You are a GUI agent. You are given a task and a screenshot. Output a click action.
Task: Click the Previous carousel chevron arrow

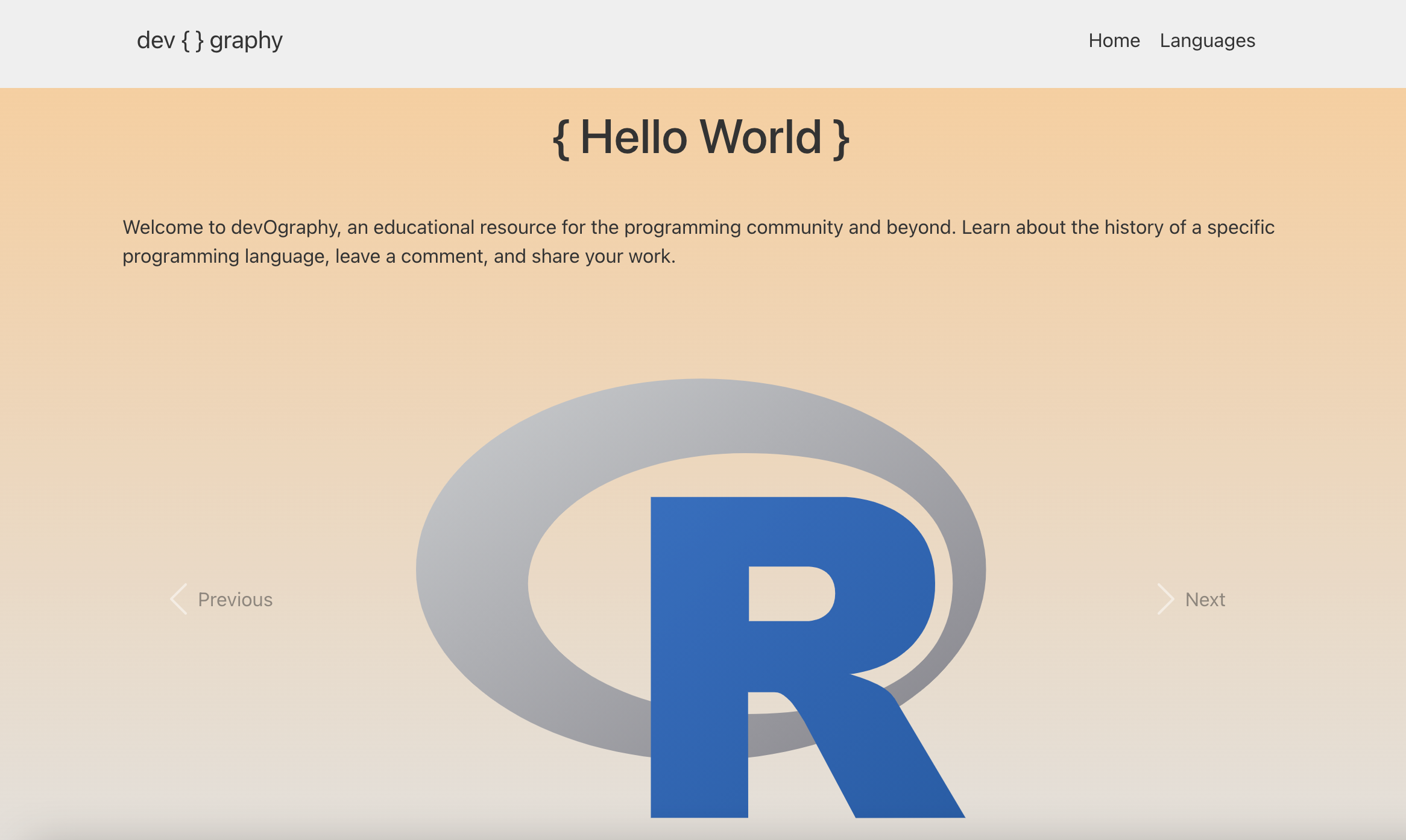pyautogui.click(x=178, y=599)
